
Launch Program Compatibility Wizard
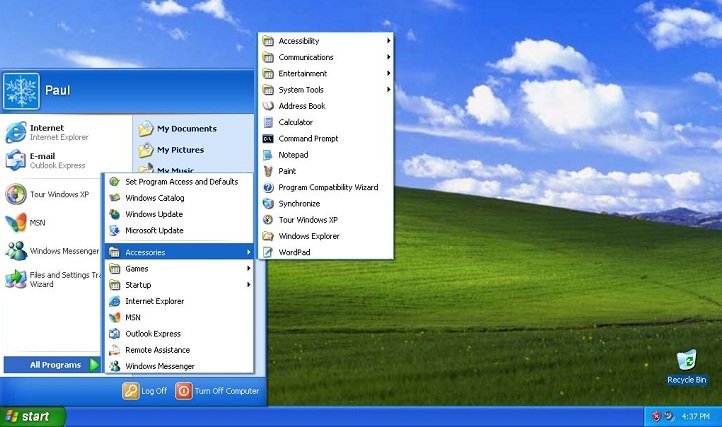click(x=326, y=187)
